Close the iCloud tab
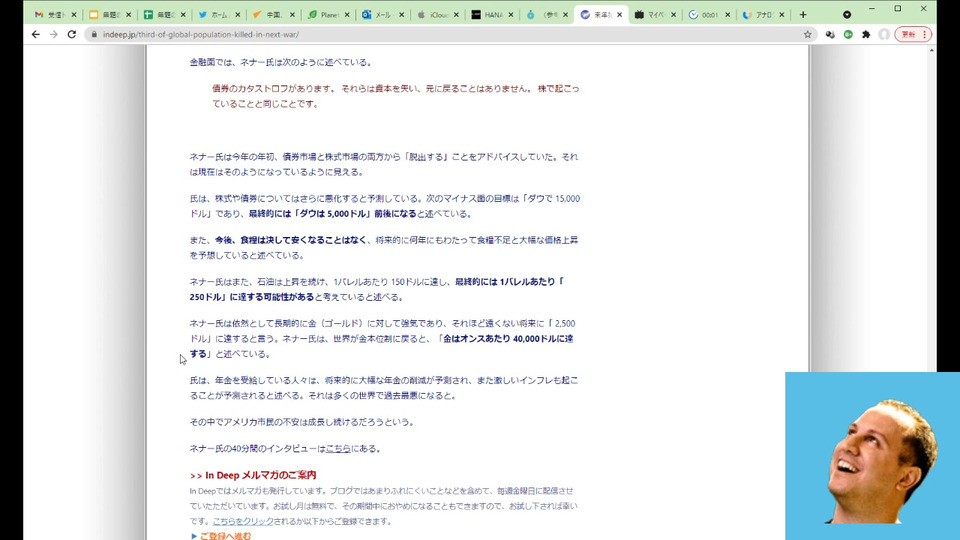The width and height of the screenshot is (960, 540). [x=456, y=15]
